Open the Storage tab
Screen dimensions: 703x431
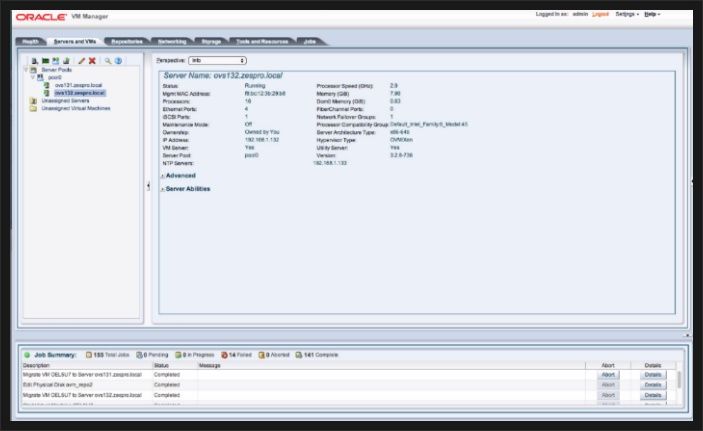click(211, 41)
